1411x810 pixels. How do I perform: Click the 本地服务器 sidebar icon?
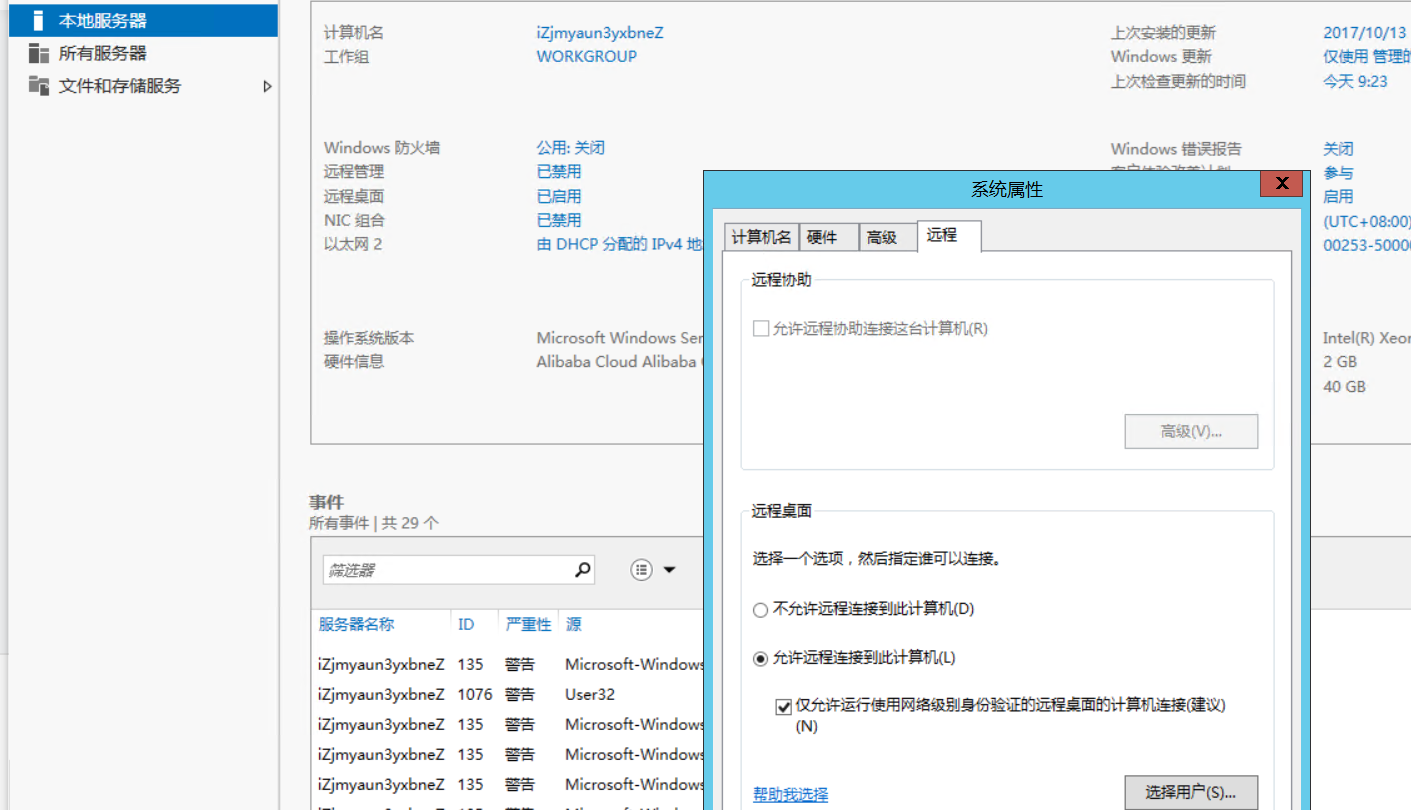[x=38, y=20]
